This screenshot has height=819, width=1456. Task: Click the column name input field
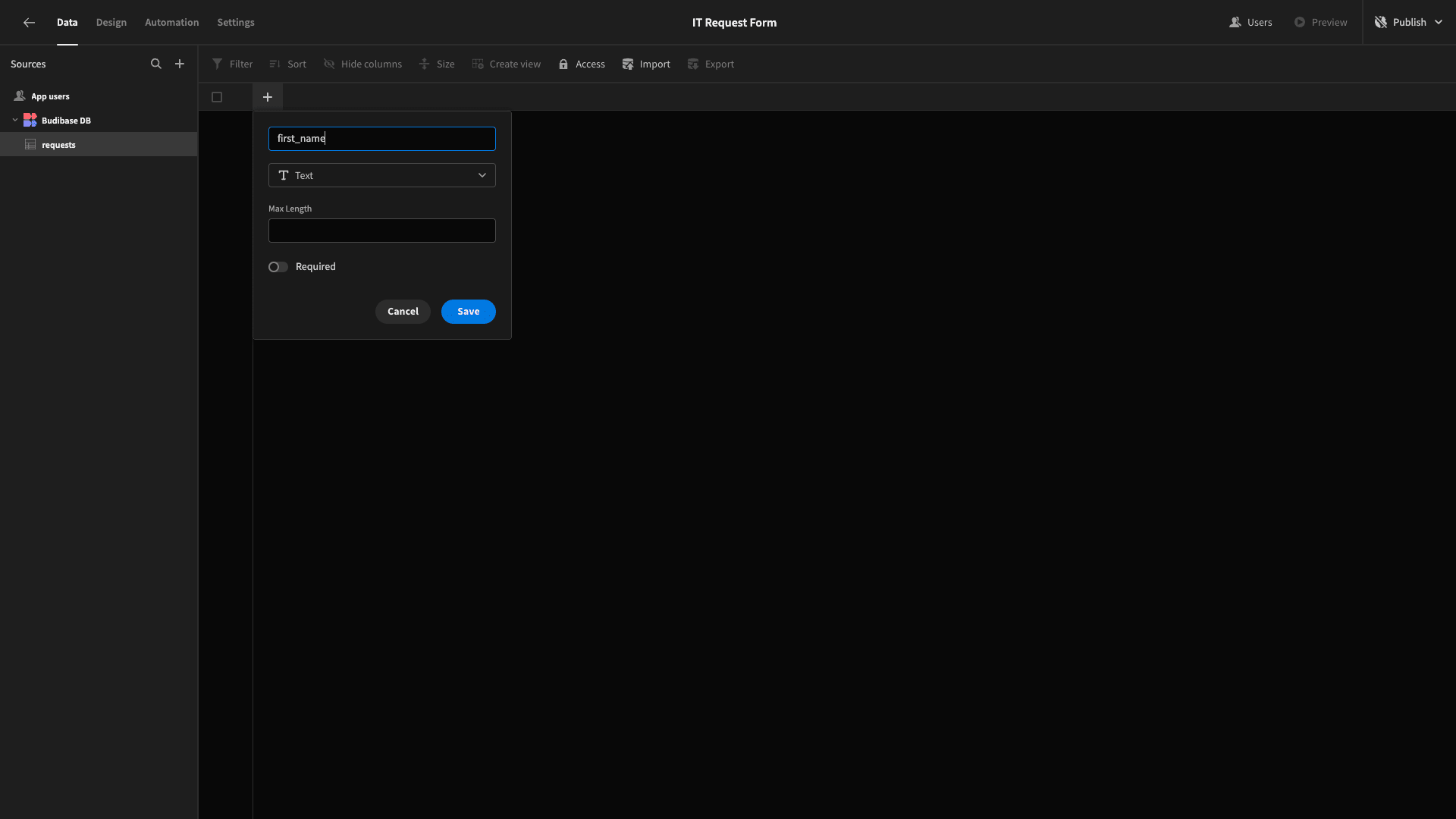point(382,139)
